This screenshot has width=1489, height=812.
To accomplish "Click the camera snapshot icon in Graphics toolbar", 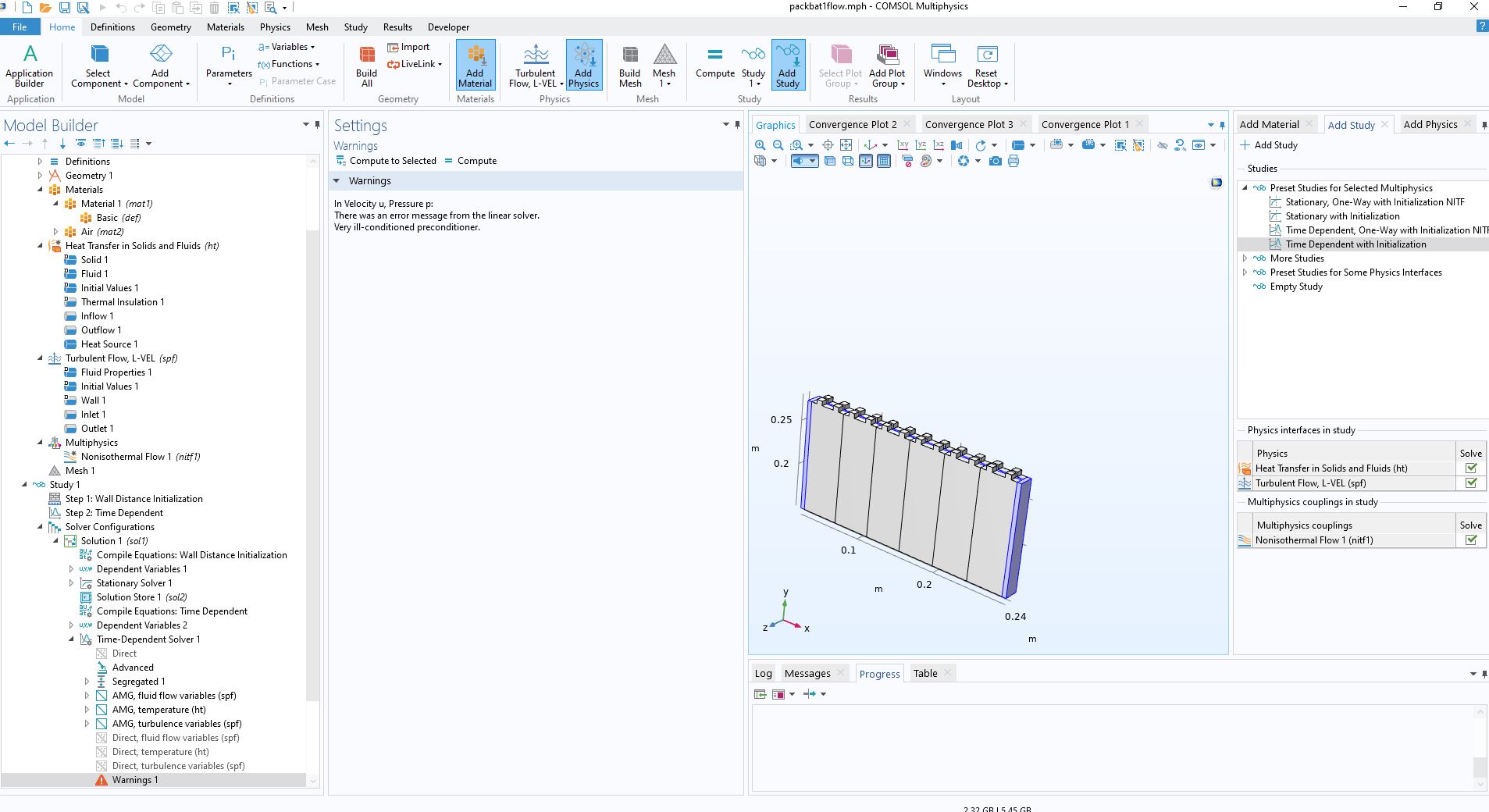I will click(995, 162).
